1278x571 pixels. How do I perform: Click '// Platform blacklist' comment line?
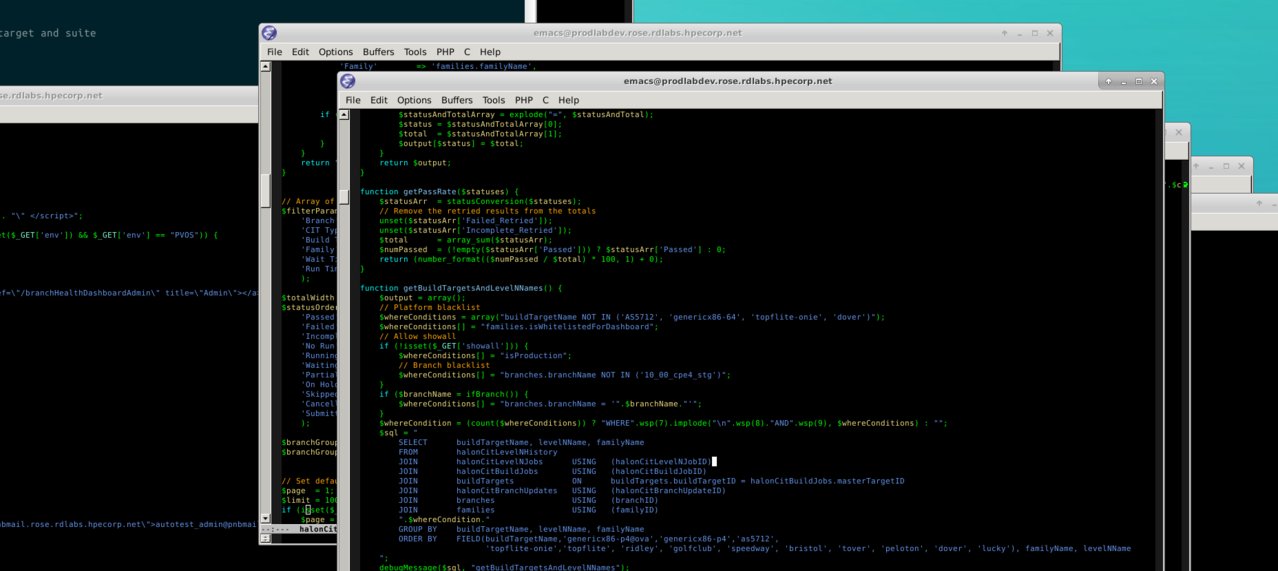coord(428,307)
